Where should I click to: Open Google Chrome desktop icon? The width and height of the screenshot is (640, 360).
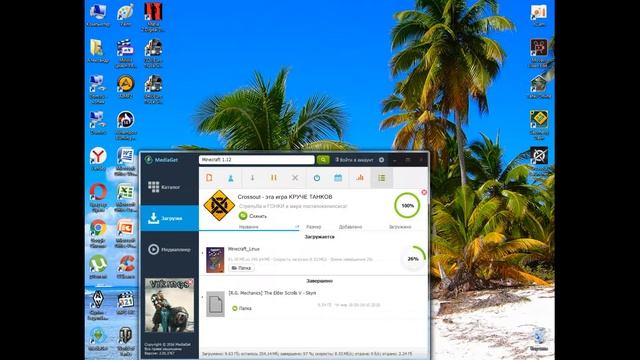98,233
